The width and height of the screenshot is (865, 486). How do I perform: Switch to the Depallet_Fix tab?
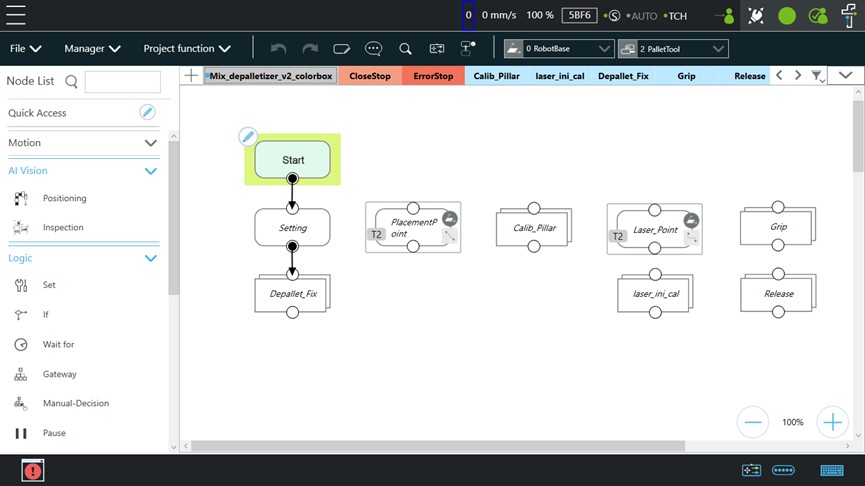(x=623, y=76)
